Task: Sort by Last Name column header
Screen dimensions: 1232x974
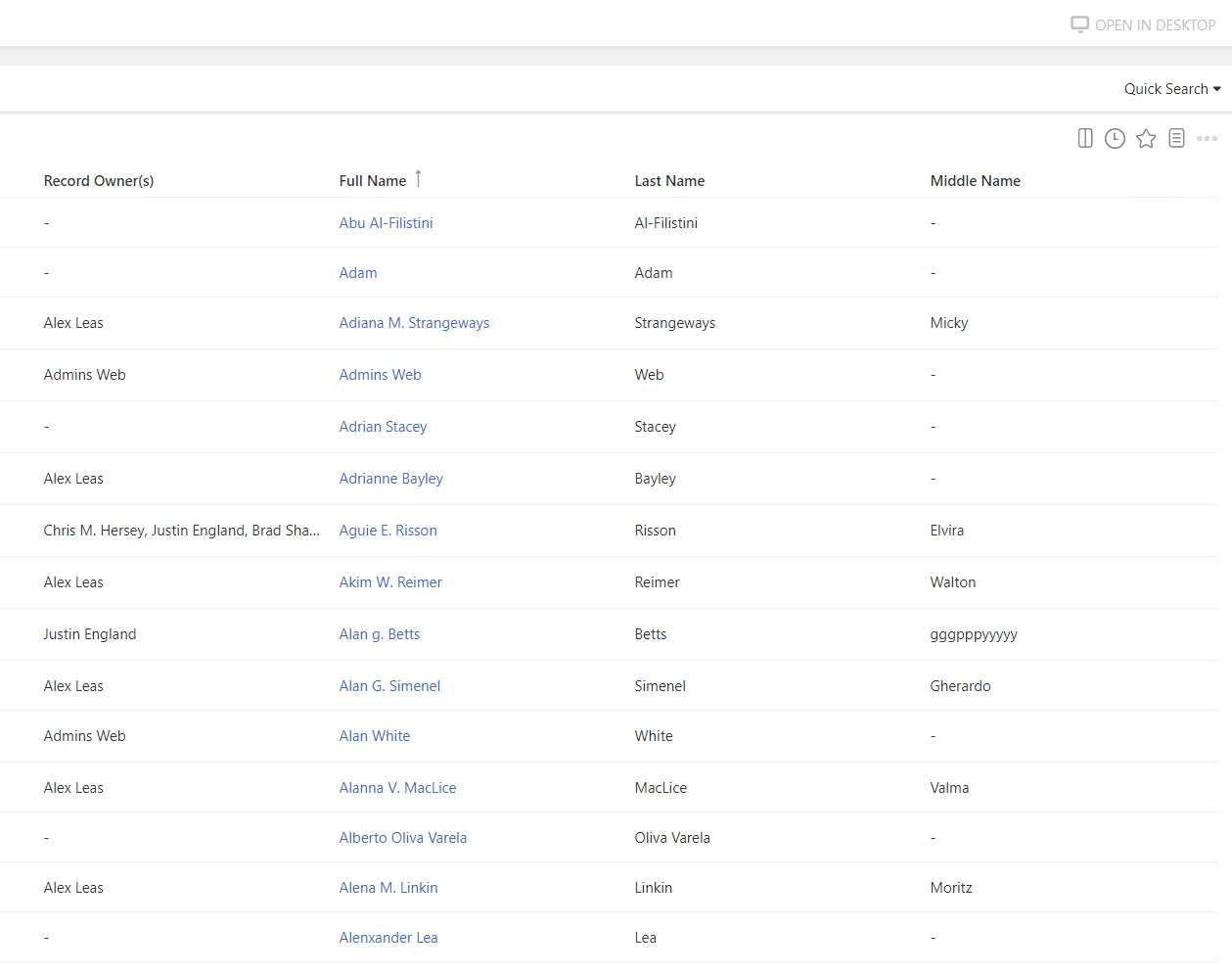Action: [669, 181]
